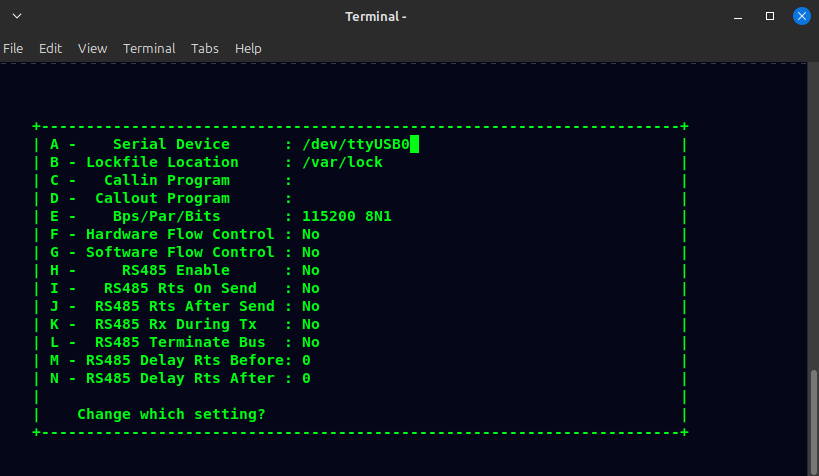The height and width of the screenshot is (476, 819).
Task: Click the Change which setting? prompt
Action: pos(171,415)
